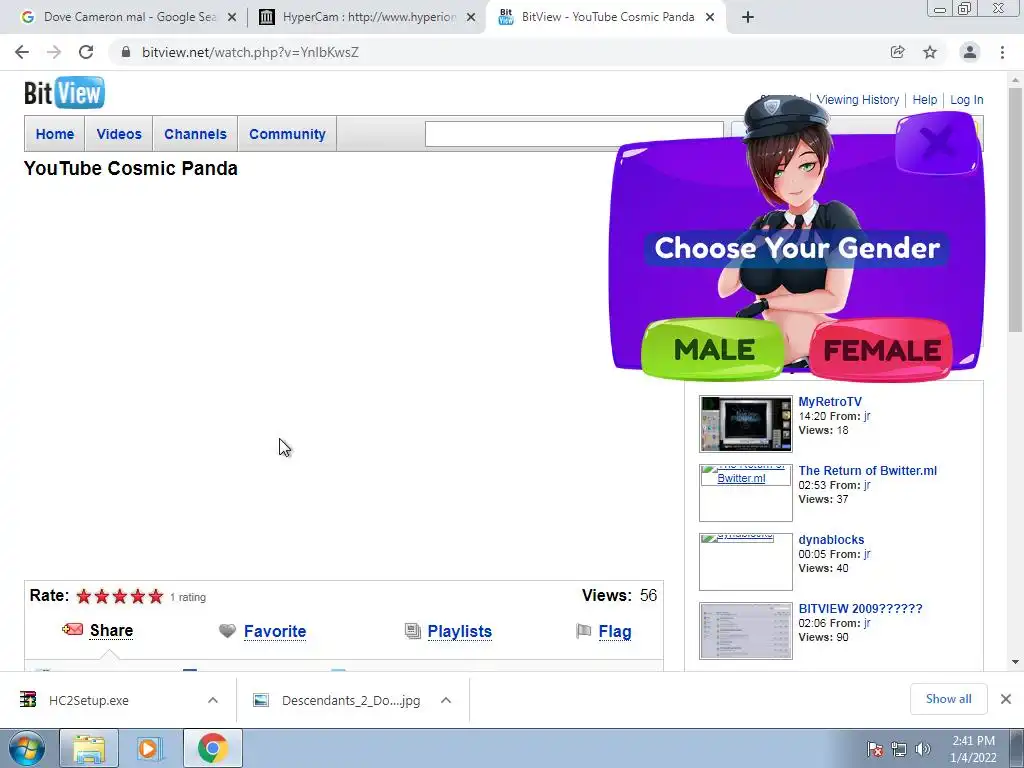Click the scrollbar down arrow
Screen dimensions: 1024x768
[1015, 662]
